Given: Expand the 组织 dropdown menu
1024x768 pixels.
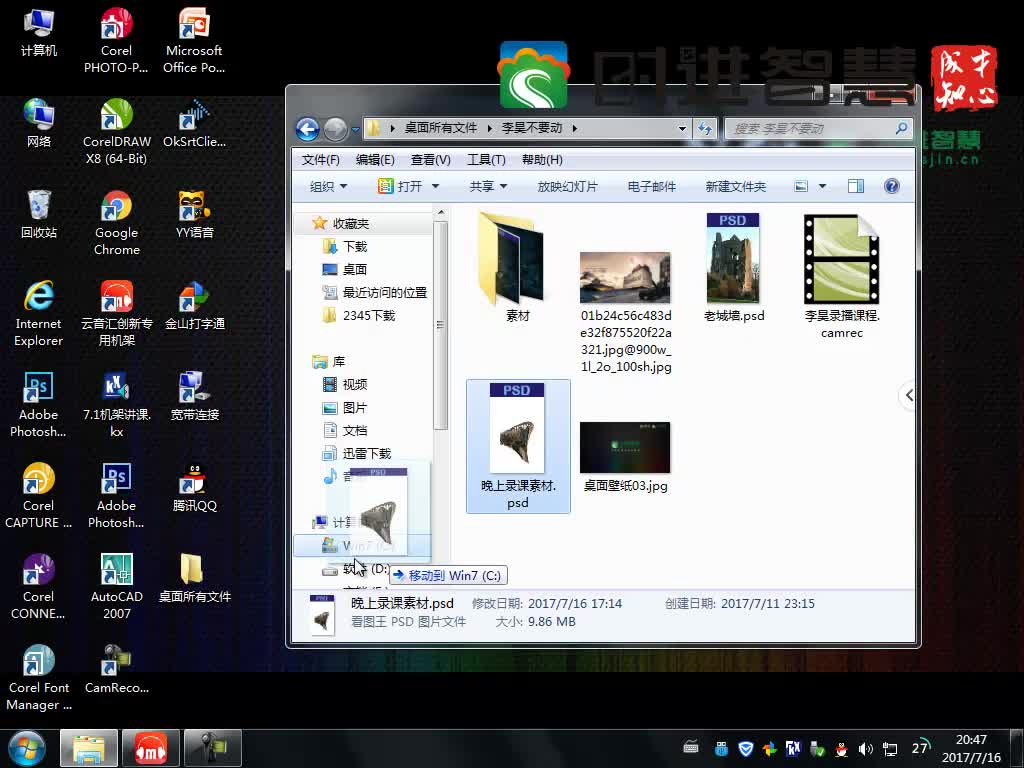Looking at the screenshot, I should pos(328,186).
